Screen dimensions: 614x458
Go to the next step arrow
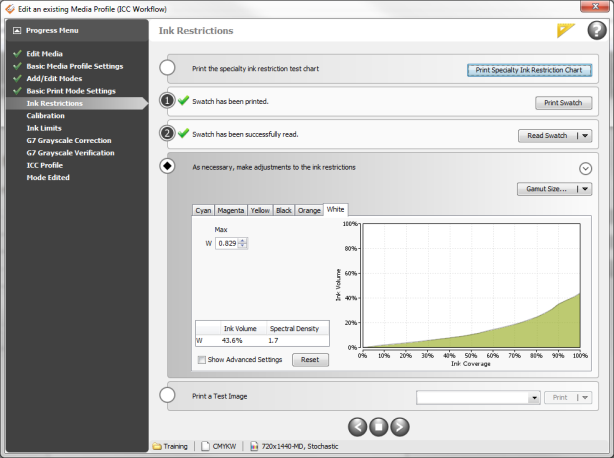click(x=400, y=426)
